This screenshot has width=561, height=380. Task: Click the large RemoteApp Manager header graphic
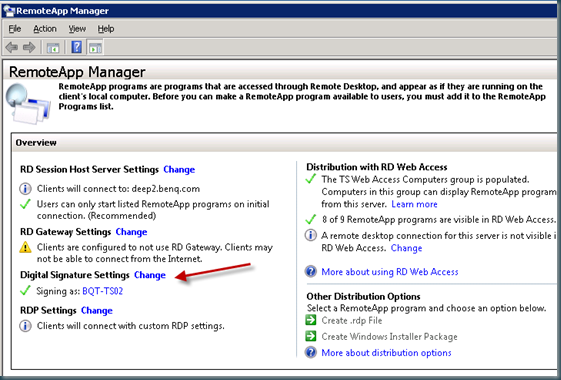click(28, 103)
